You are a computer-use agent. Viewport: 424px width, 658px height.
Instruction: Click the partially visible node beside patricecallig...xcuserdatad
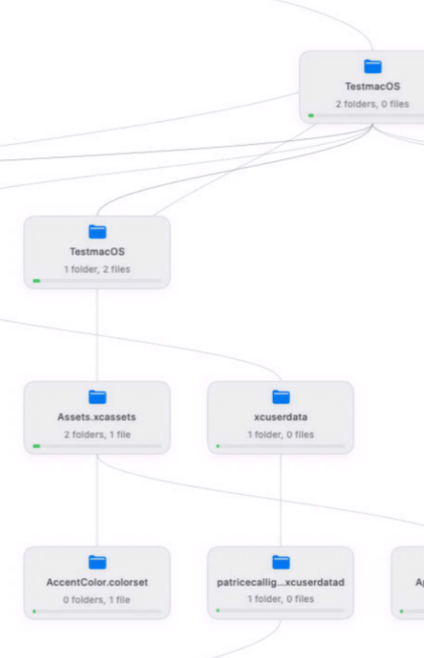pos(408,583)
